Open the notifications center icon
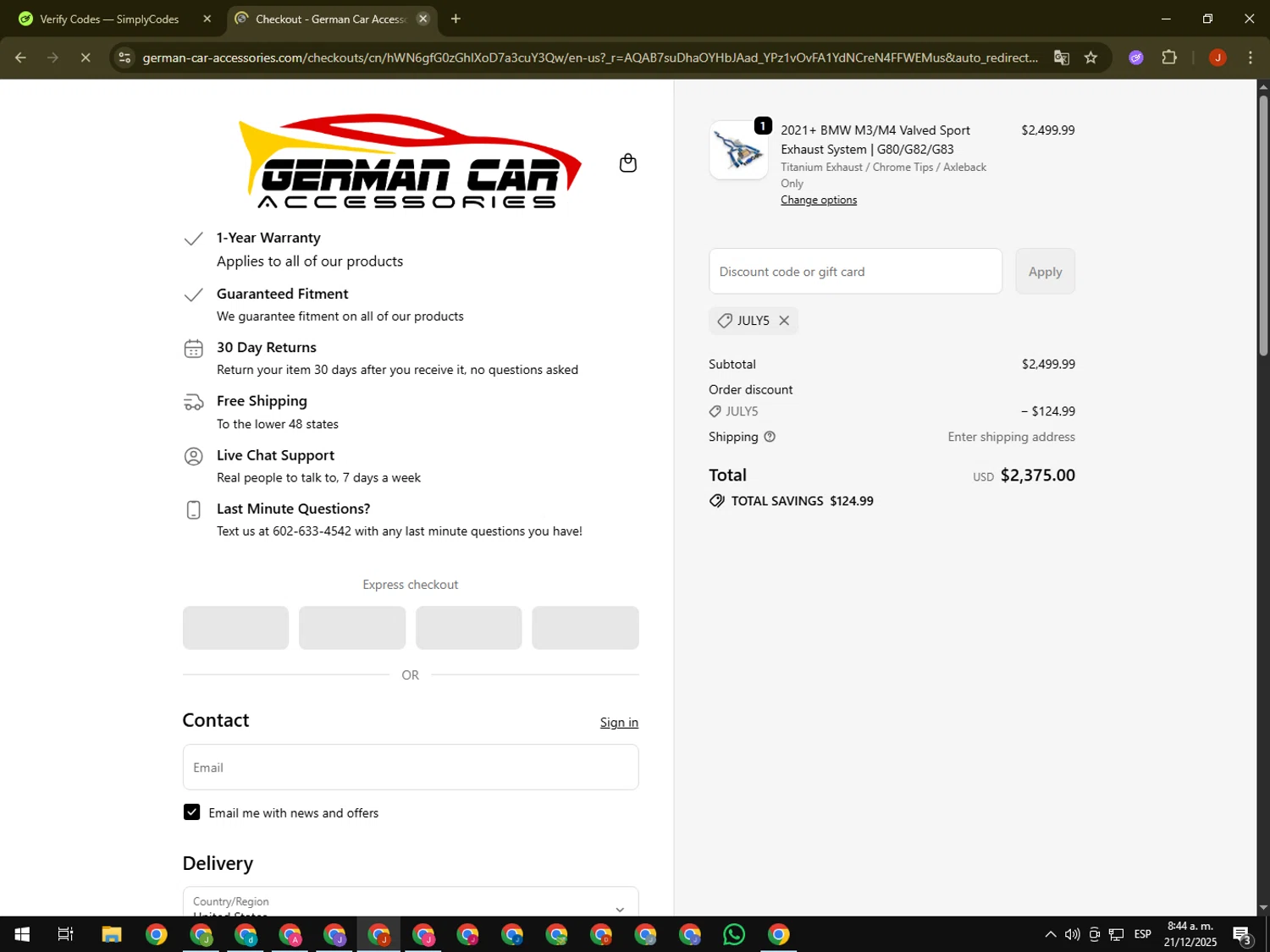The width and height of the screenshot is (1270, 952). point(1243,934)
